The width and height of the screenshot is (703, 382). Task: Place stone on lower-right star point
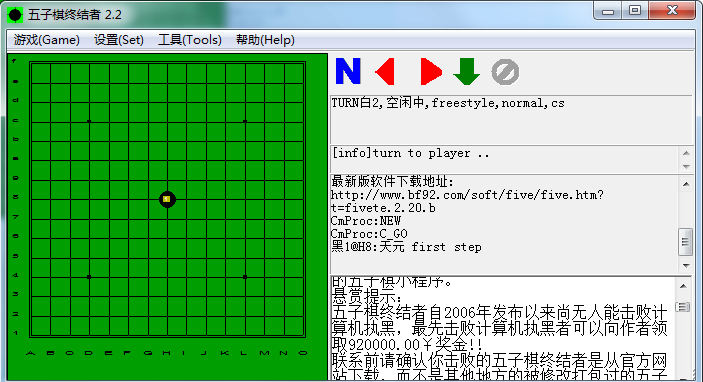pos(245,277)
